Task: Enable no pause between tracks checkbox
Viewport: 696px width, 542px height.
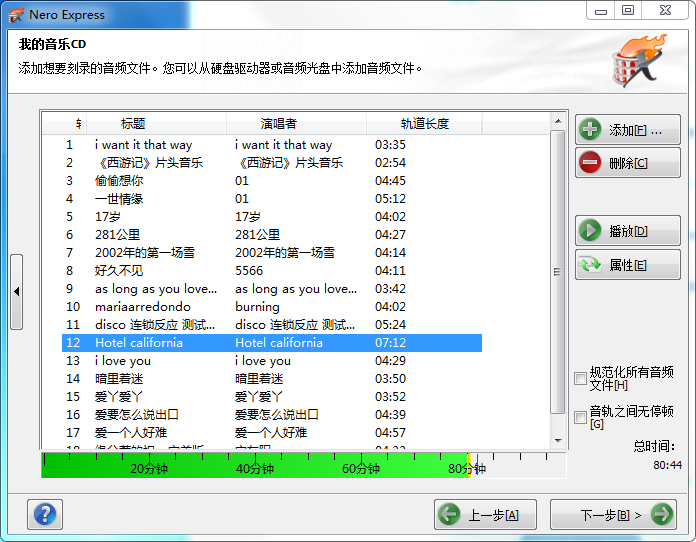Action: 581,417
